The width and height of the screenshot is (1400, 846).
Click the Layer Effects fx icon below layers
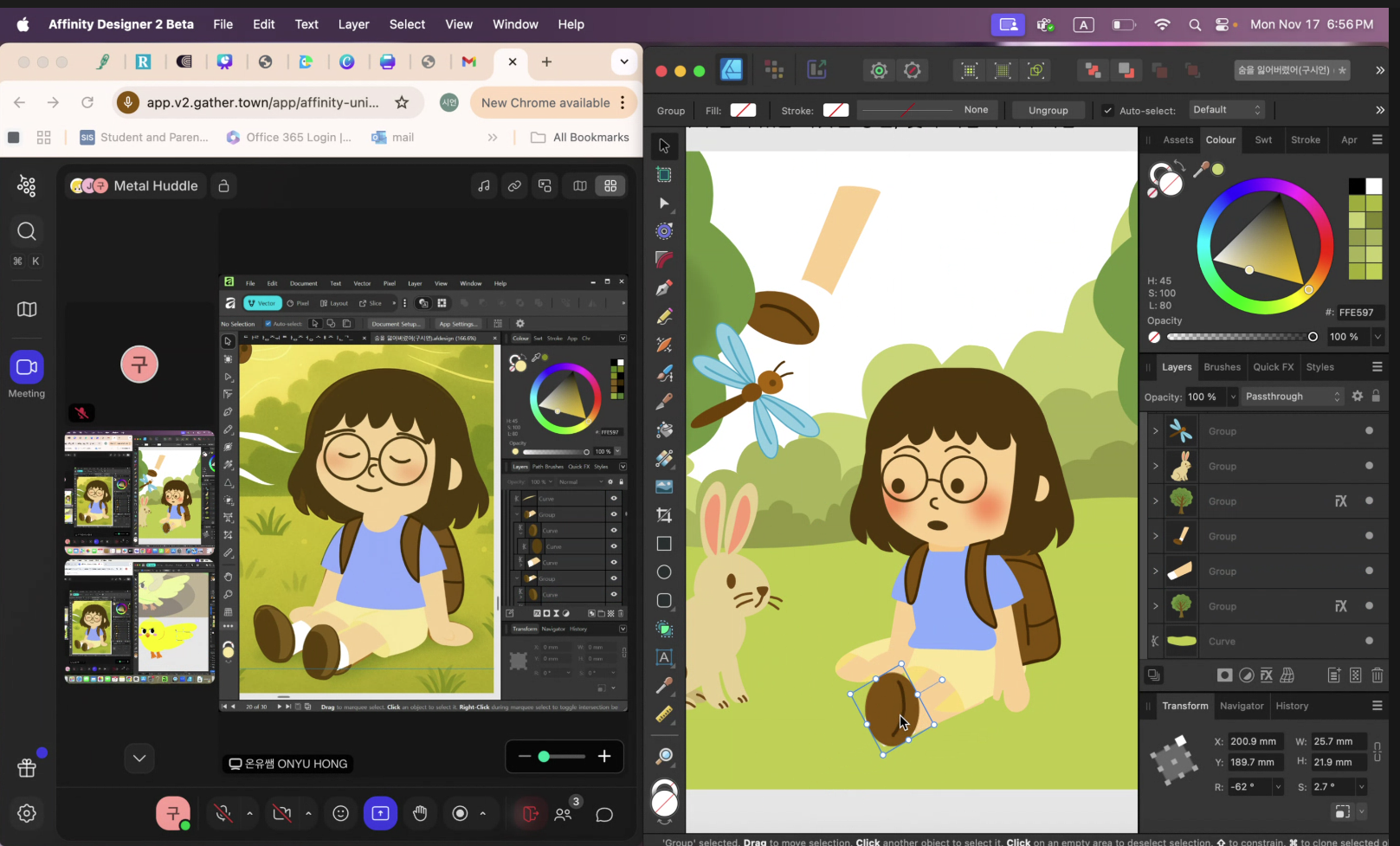[x=1266, y=675]
